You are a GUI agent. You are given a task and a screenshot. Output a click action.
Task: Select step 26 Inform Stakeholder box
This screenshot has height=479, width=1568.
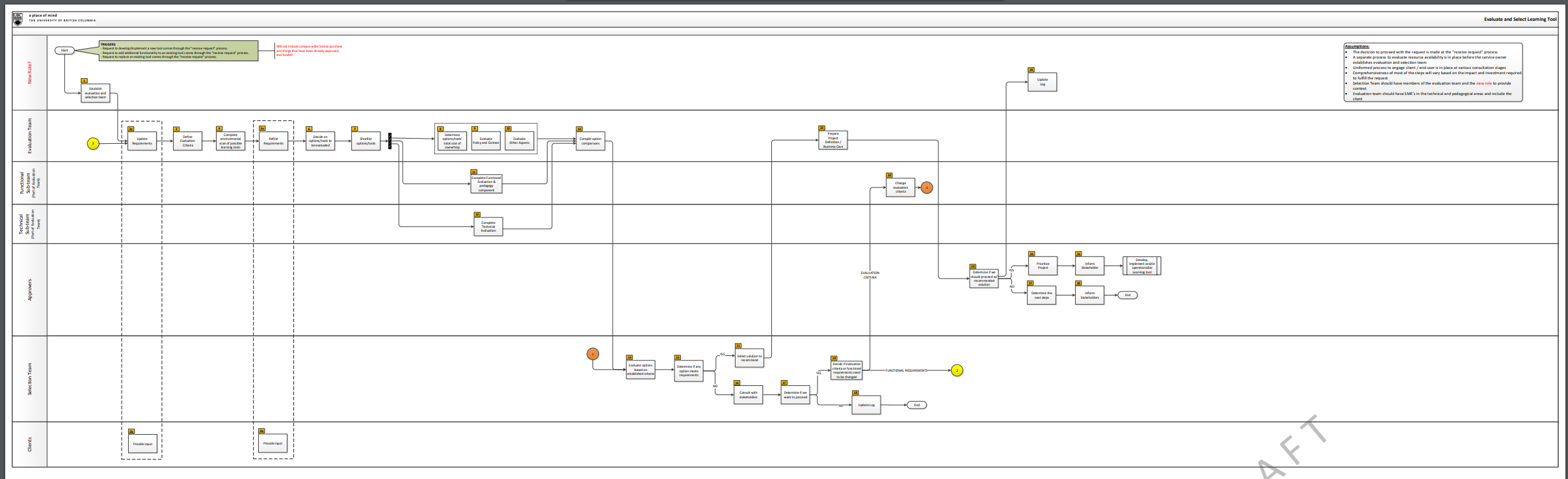tap(1090, 266)
